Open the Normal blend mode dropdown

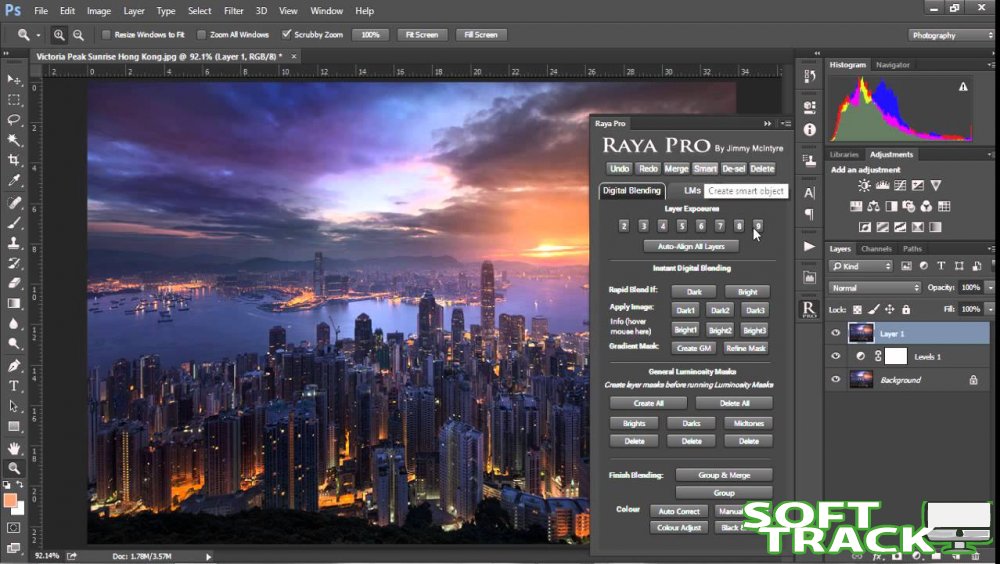pyautogui.click(x=875, y=288)
